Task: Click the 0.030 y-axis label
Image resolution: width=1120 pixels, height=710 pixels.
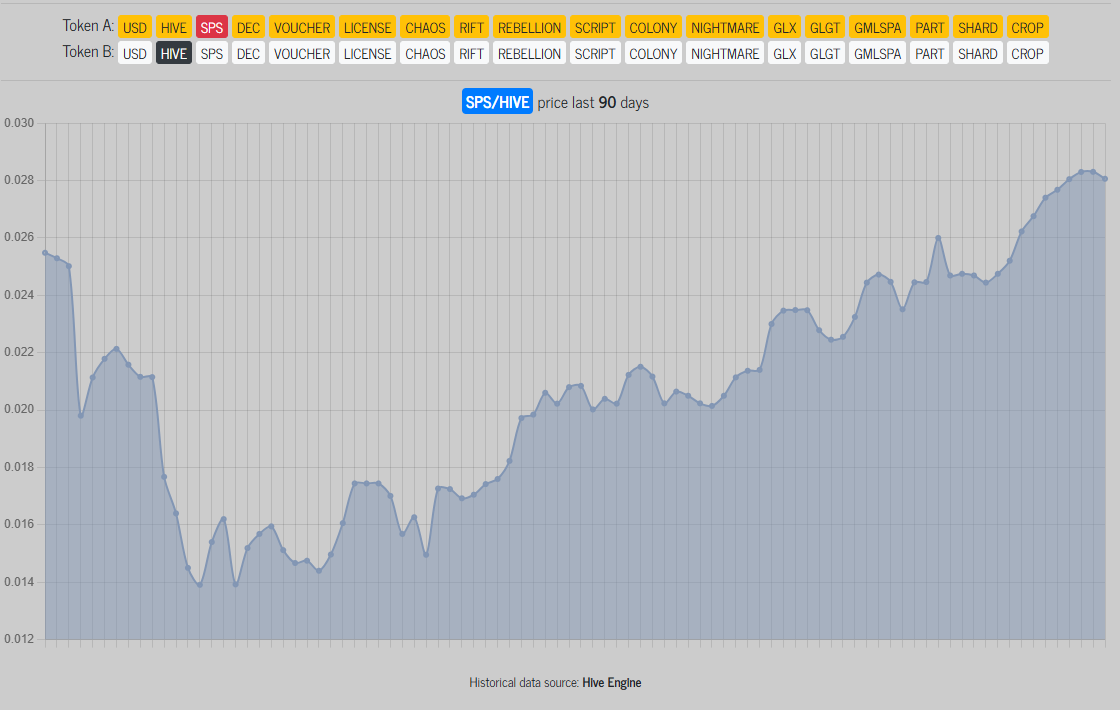Action: coord(19,123)
